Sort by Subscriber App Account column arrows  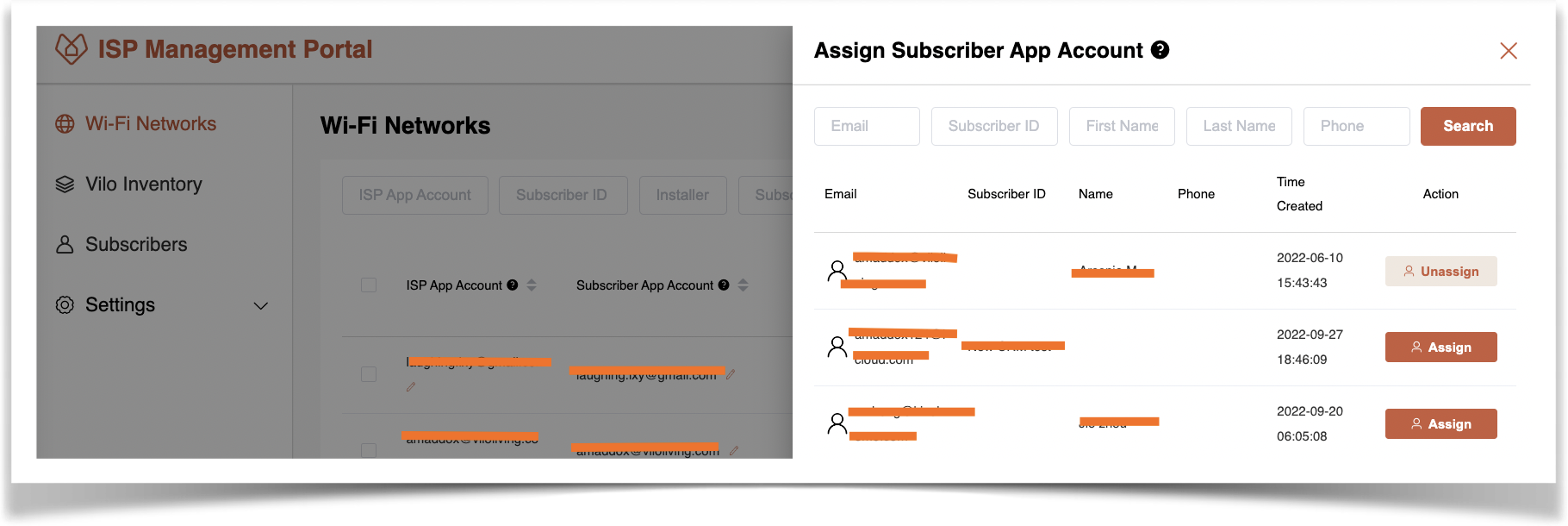(743, 285)
